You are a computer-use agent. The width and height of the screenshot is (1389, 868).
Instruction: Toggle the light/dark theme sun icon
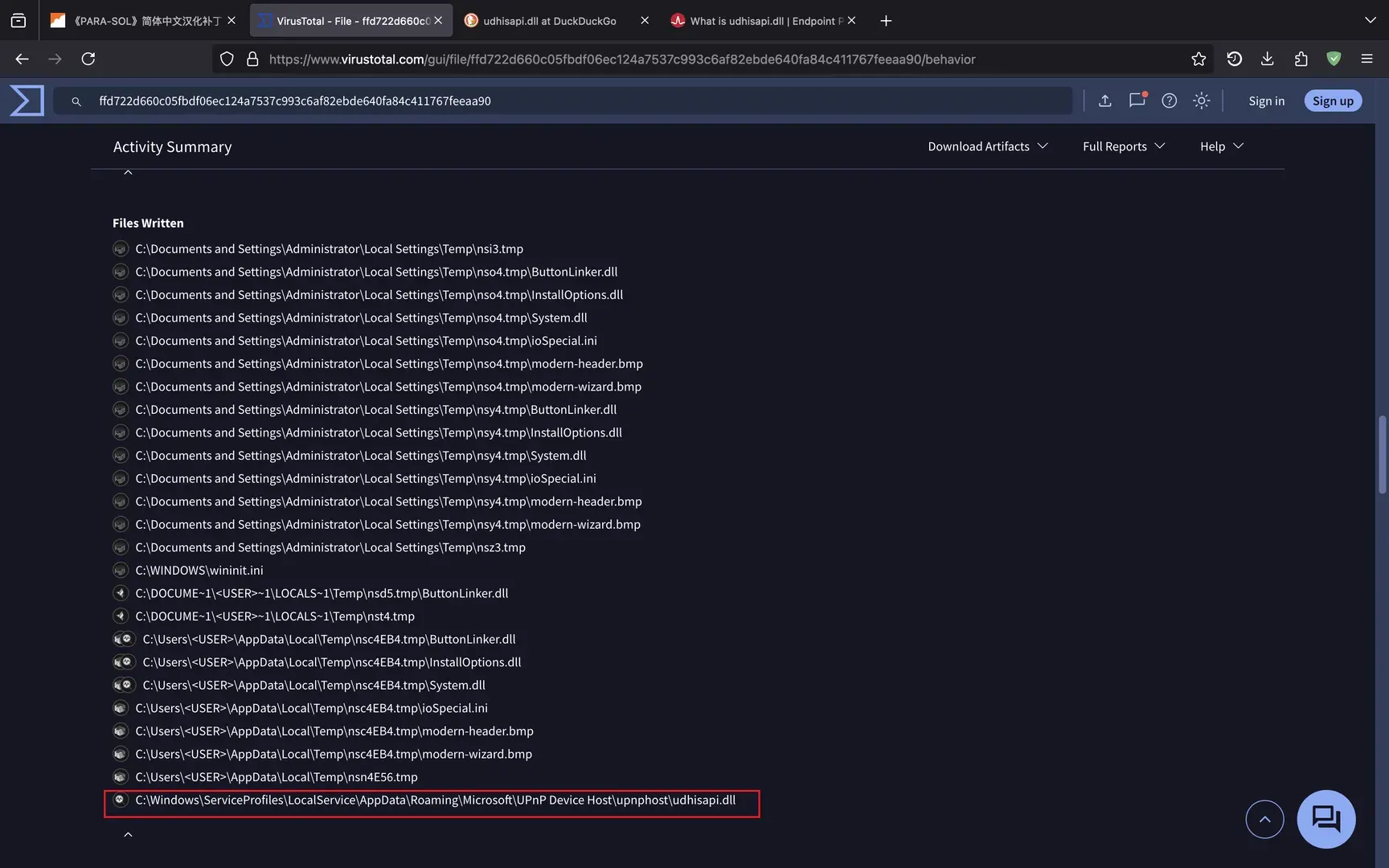(x=1202, y=100)
